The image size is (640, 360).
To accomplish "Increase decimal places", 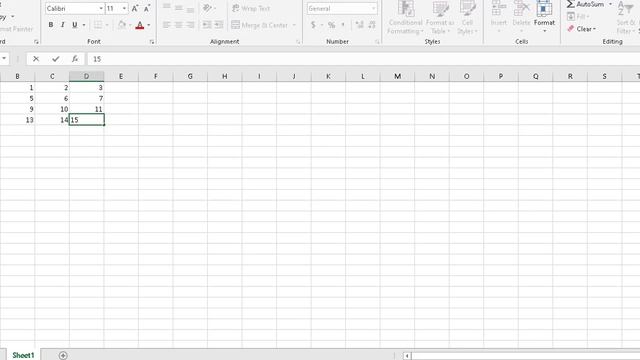I will (x=359, y=25).
